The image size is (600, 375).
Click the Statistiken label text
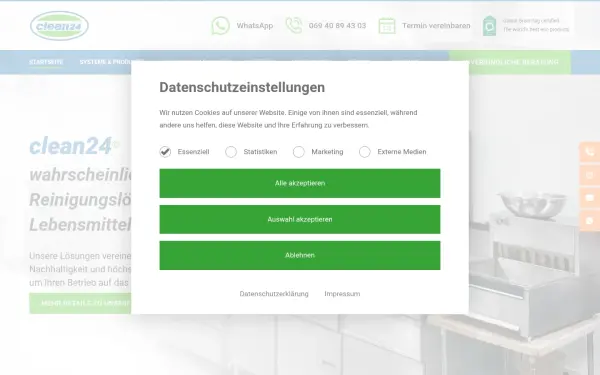coord(260,152)
